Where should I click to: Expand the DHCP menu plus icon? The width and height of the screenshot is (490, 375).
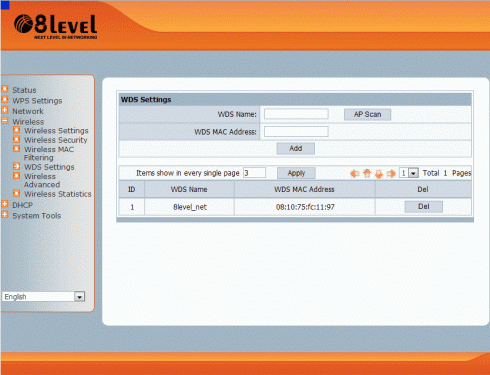[x=5, y=204]
